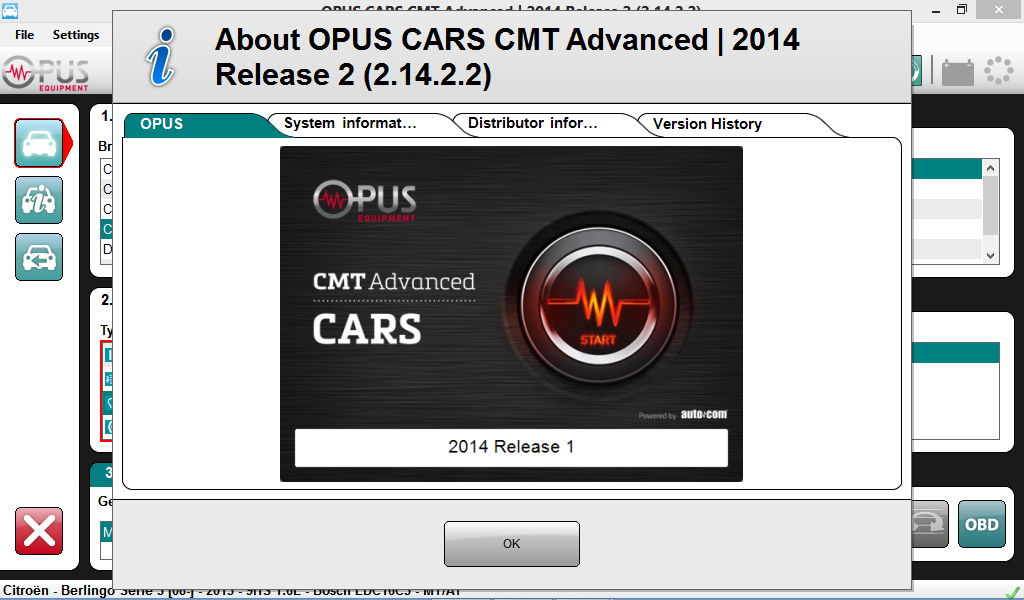Click the app car icon in title bar

coord(9,10)
